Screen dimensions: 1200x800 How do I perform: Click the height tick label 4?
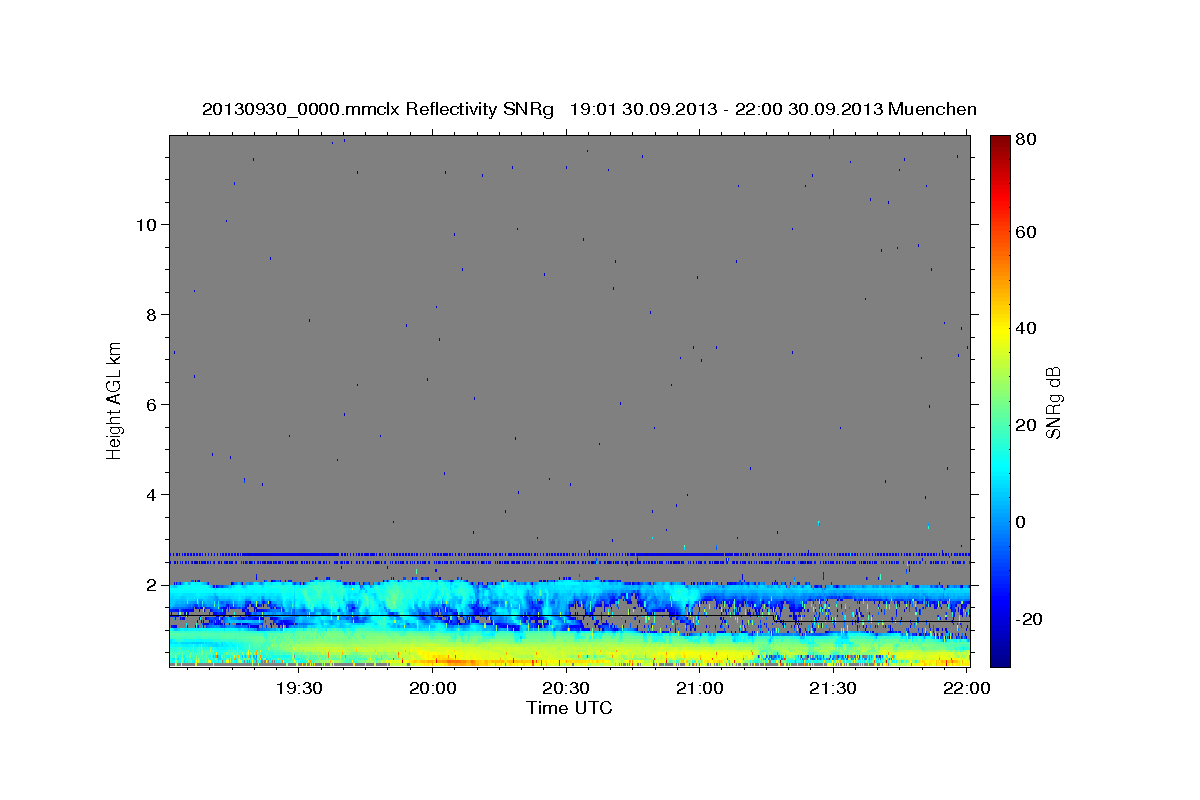coord(152,494)
